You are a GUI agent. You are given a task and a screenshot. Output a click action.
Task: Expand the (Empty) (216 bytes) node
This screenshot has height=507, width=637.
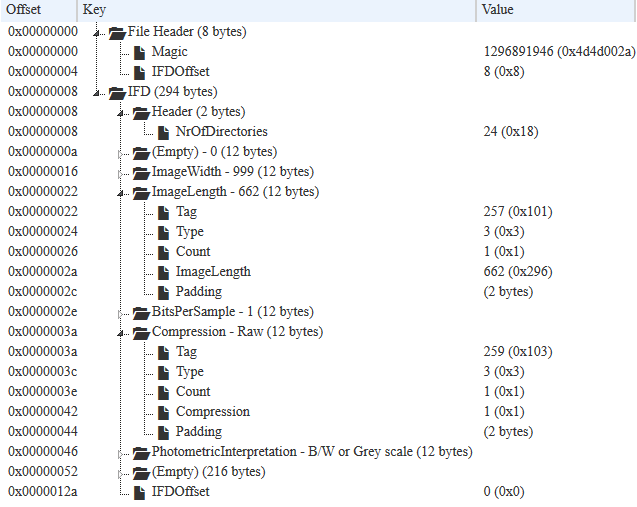coord(120,474)
